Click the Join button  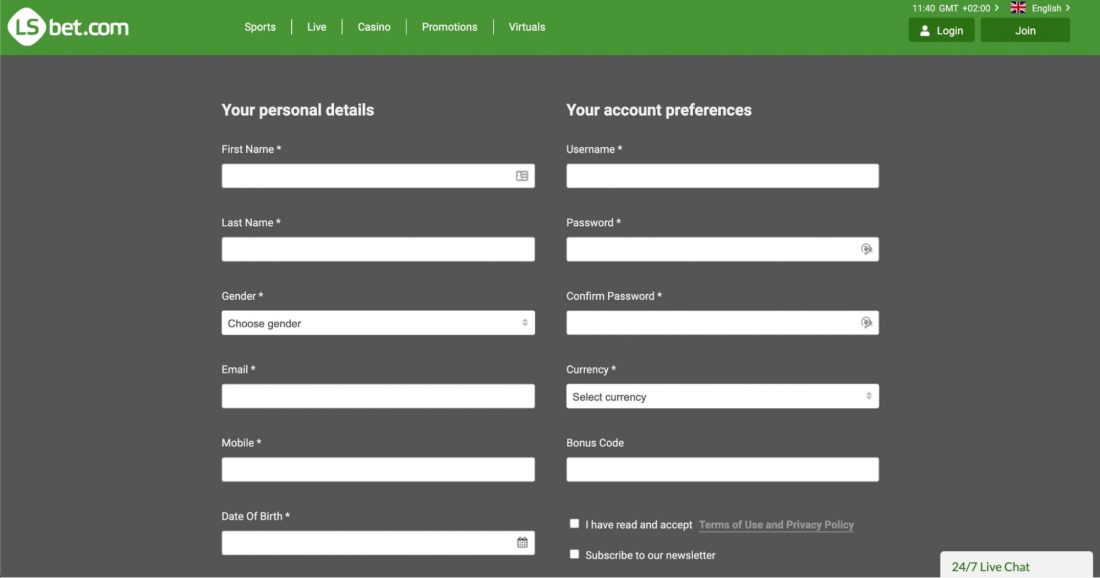(x=1025, y=30)
